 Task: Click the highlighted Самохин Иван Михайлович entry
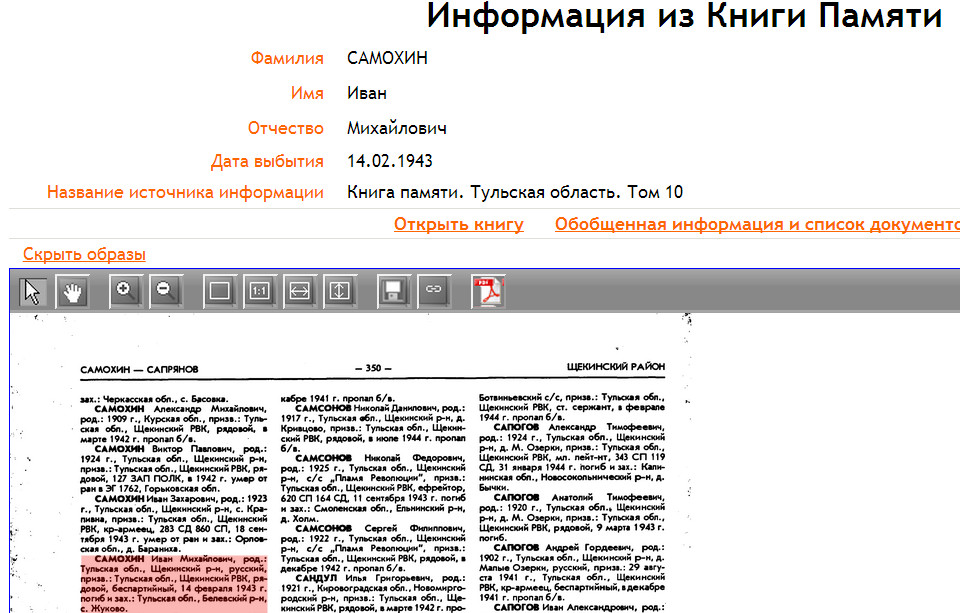172,582
